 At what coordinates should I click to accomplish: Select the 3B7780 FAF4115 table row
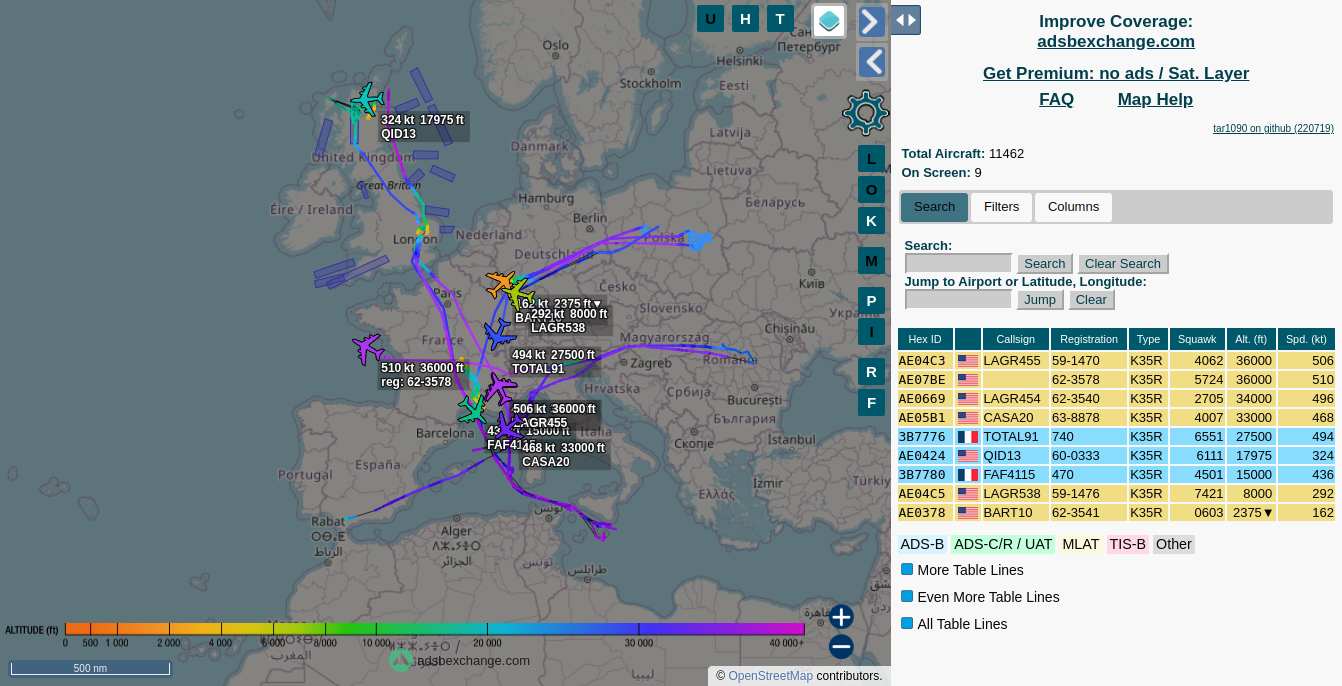(1116, 475)
